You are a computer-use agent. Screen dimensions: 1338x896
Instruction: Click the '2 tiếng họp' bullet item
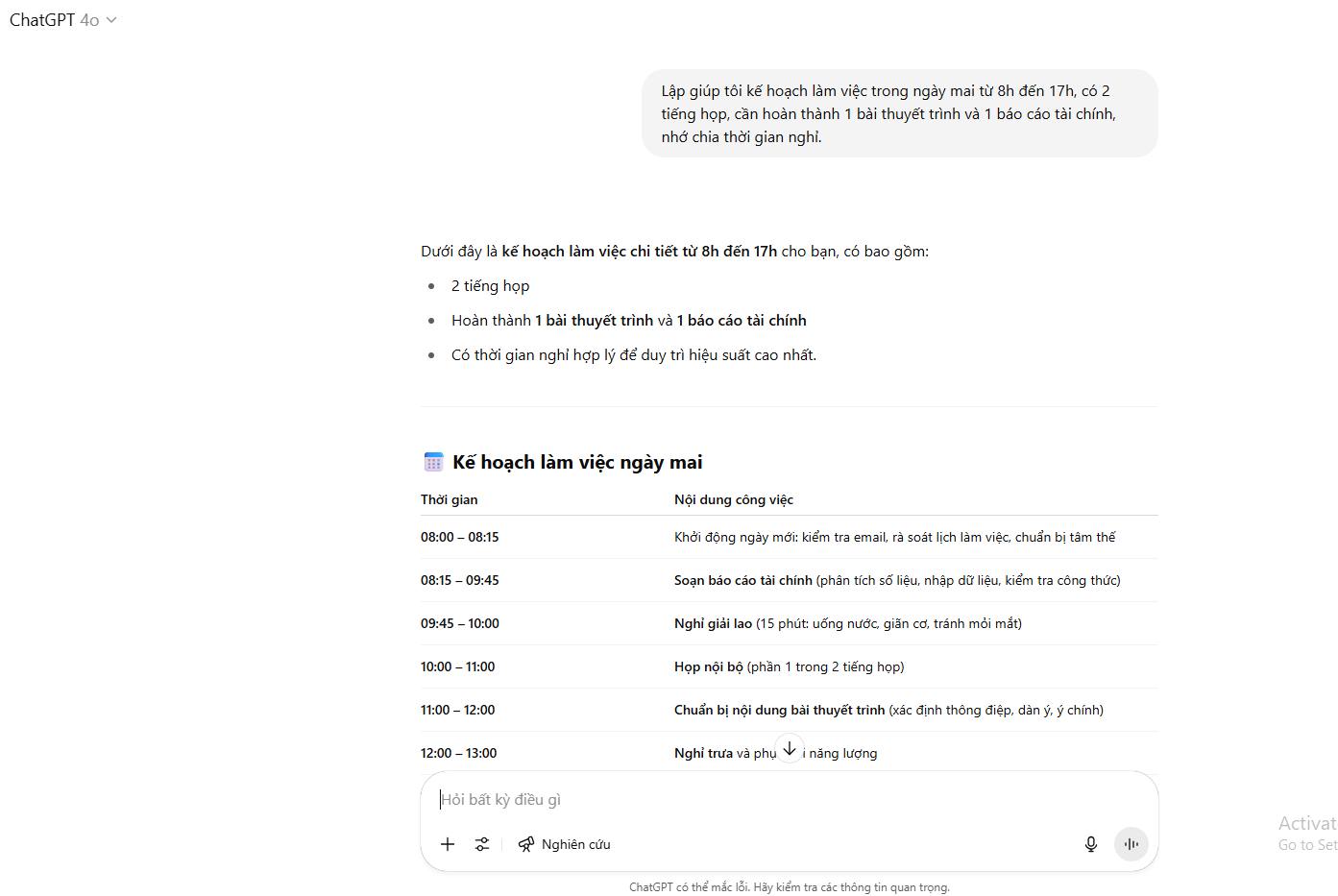(491, 286)
